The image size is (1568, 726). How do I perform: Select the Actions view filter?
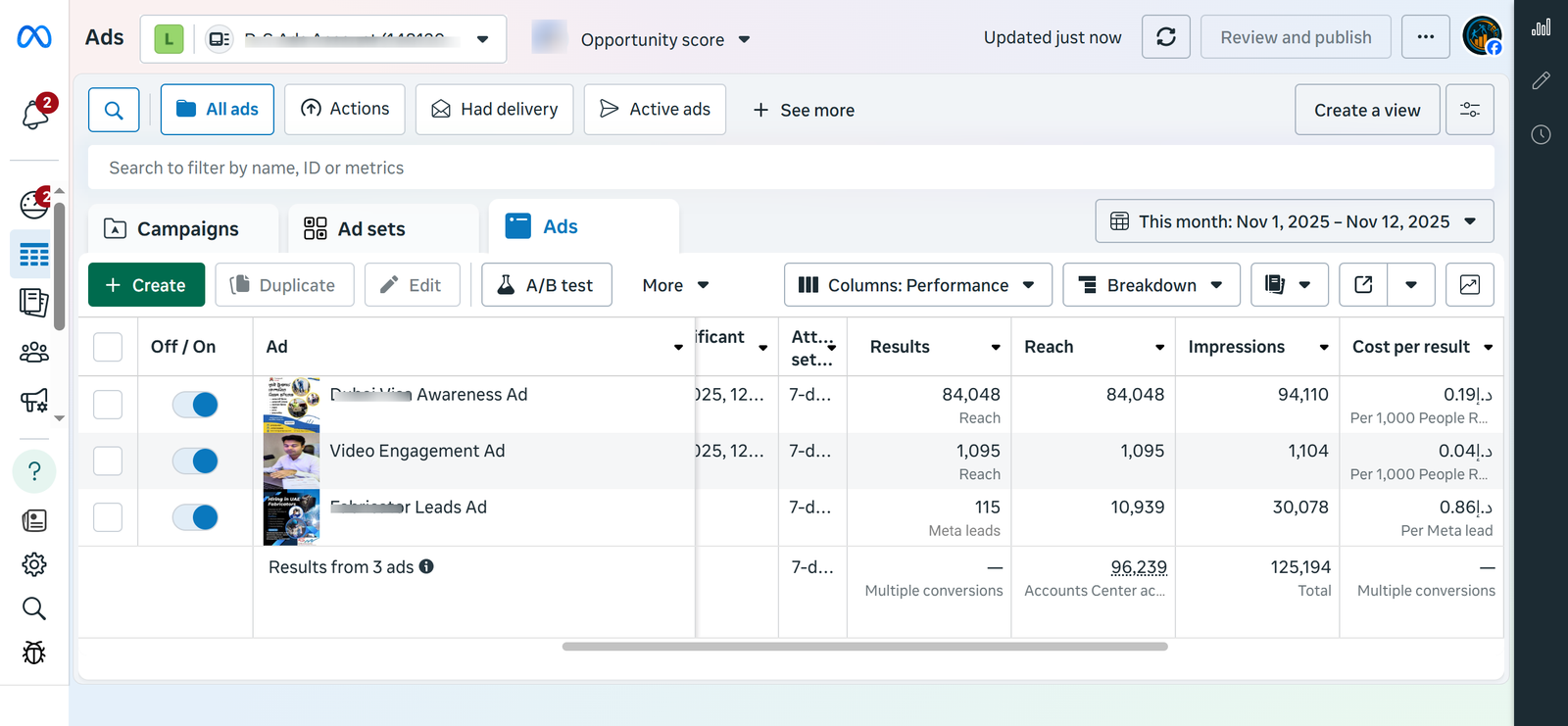coord(345,109)
